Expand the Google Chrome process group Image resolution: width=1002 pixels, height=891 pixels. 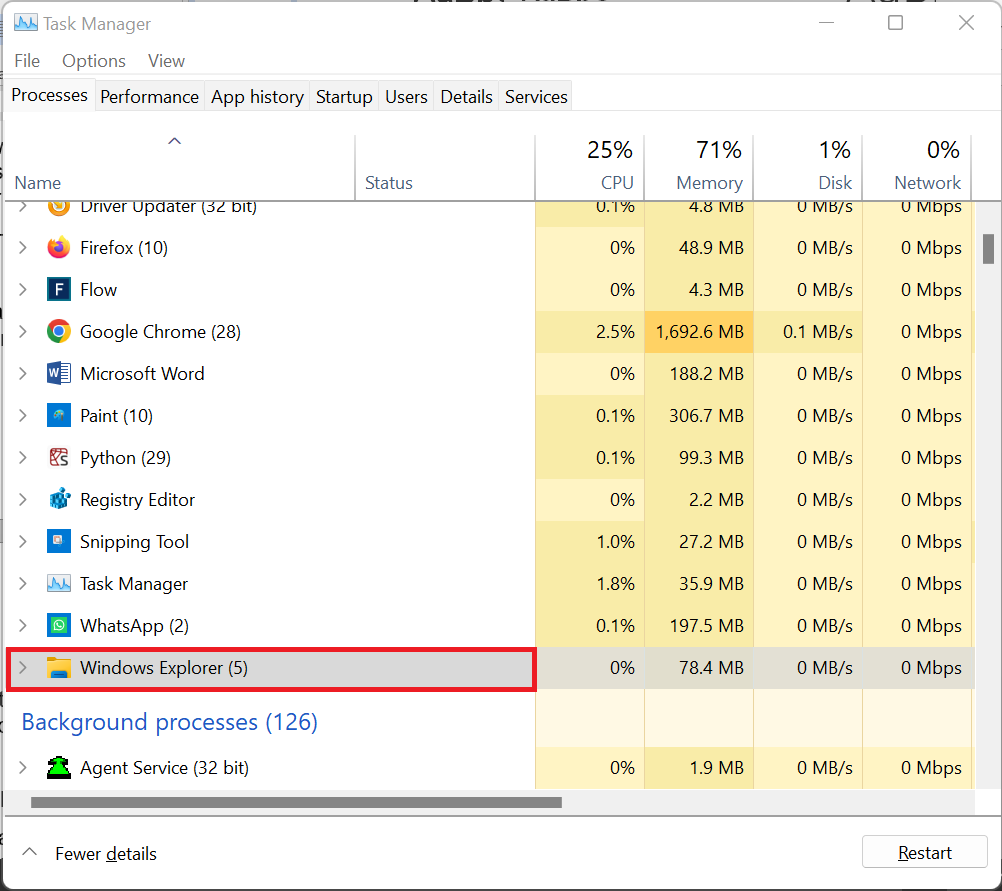23,332
